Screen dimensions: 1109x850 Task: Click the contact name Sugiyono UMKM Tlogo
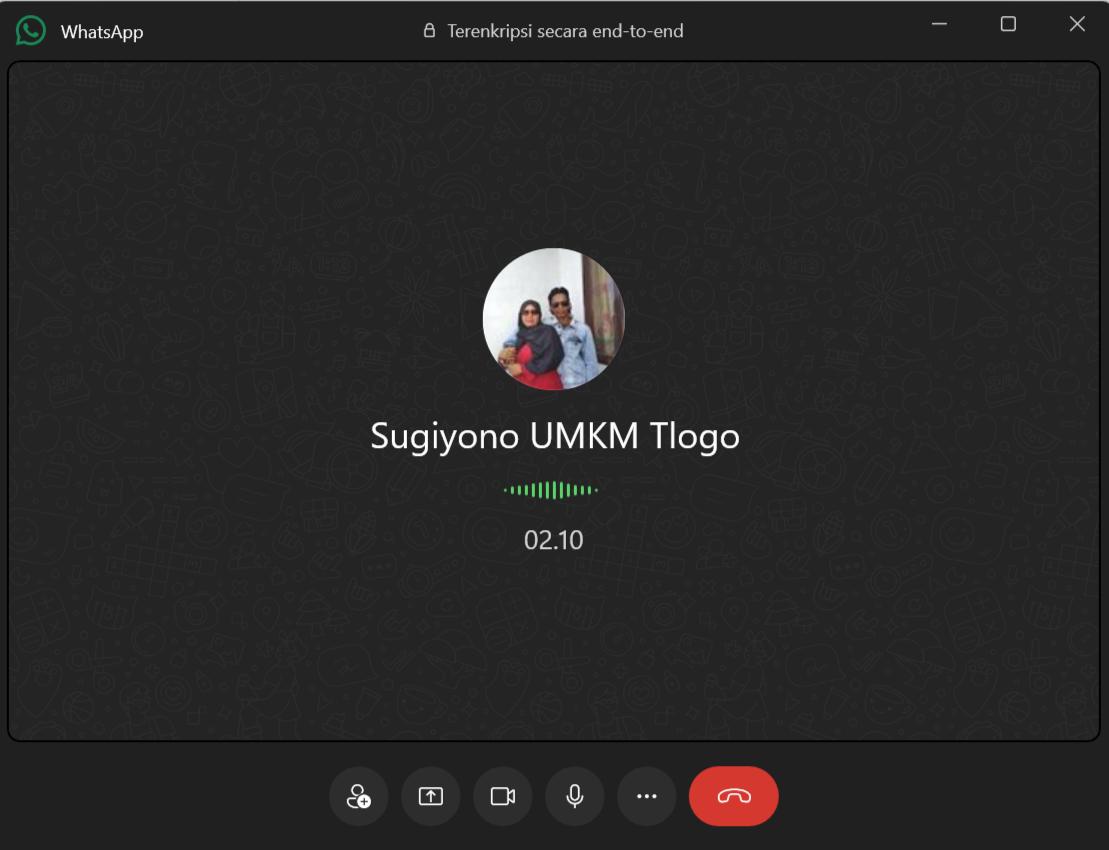[x=555, y=436]
